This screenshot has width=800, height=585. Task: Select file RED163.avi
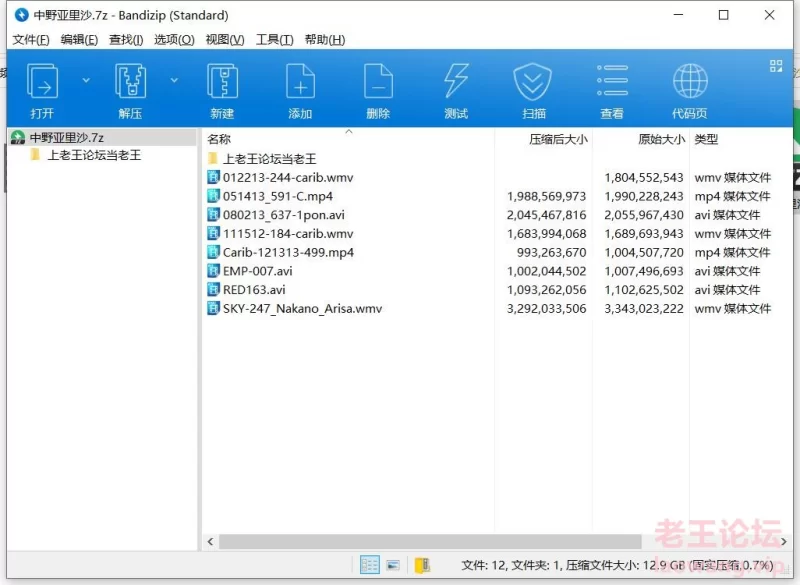254,290
